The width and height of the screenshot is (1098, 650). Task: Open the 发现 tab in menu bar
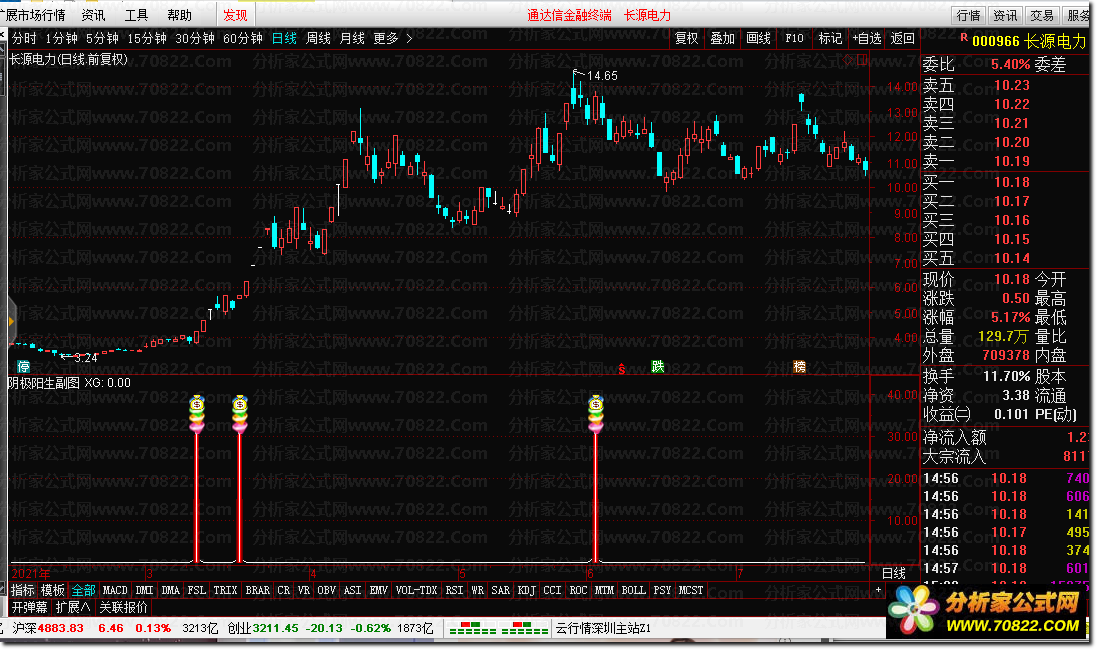[235, 15]
